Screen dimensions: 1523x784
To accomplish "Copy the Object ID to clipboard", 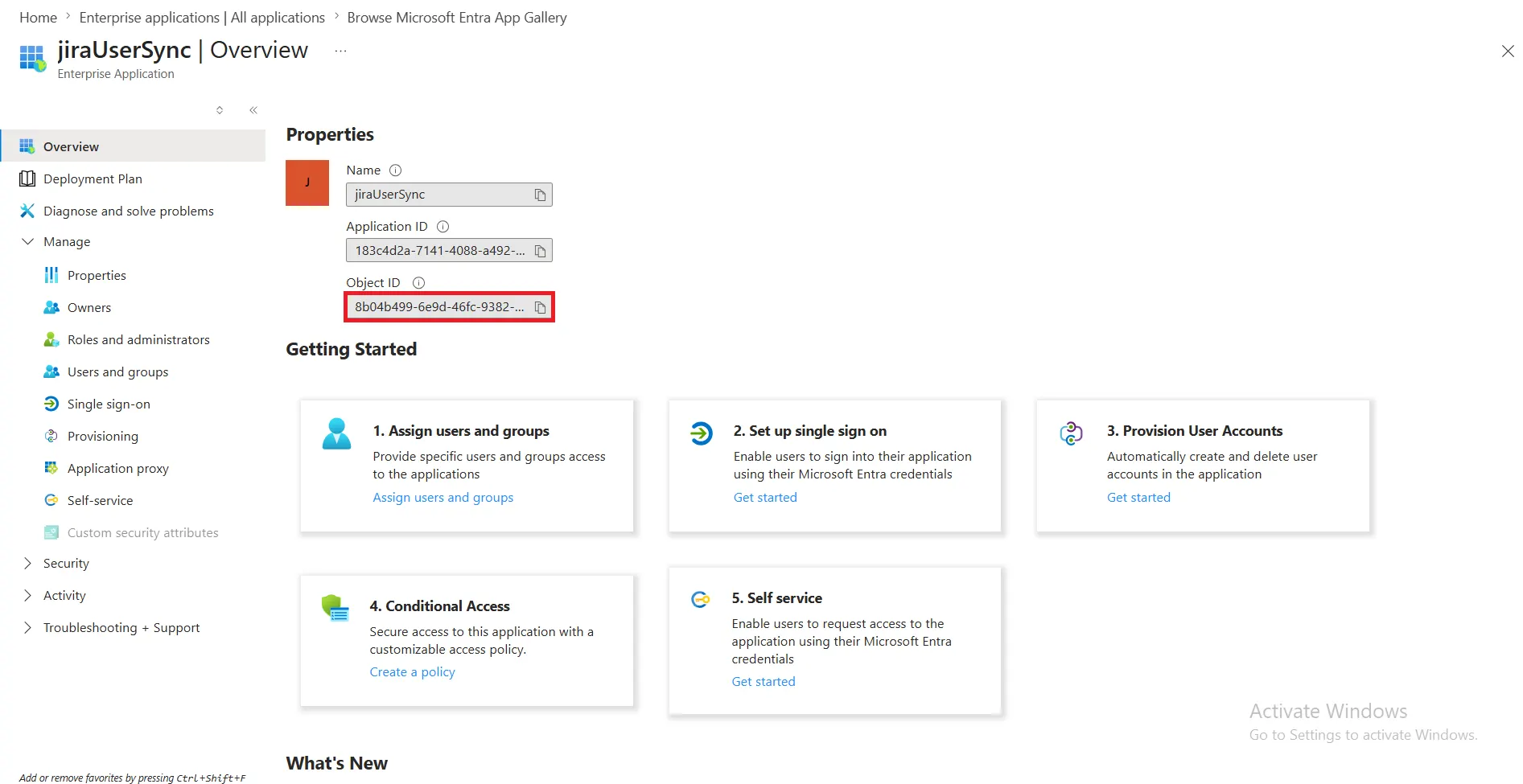I will (540, 307).
